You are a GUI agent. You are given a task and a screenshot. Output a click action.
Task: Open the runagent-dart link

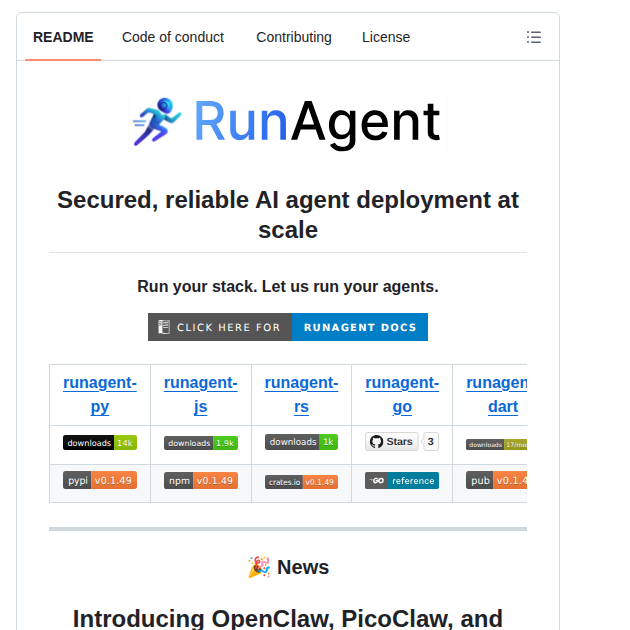coord(497,395)
